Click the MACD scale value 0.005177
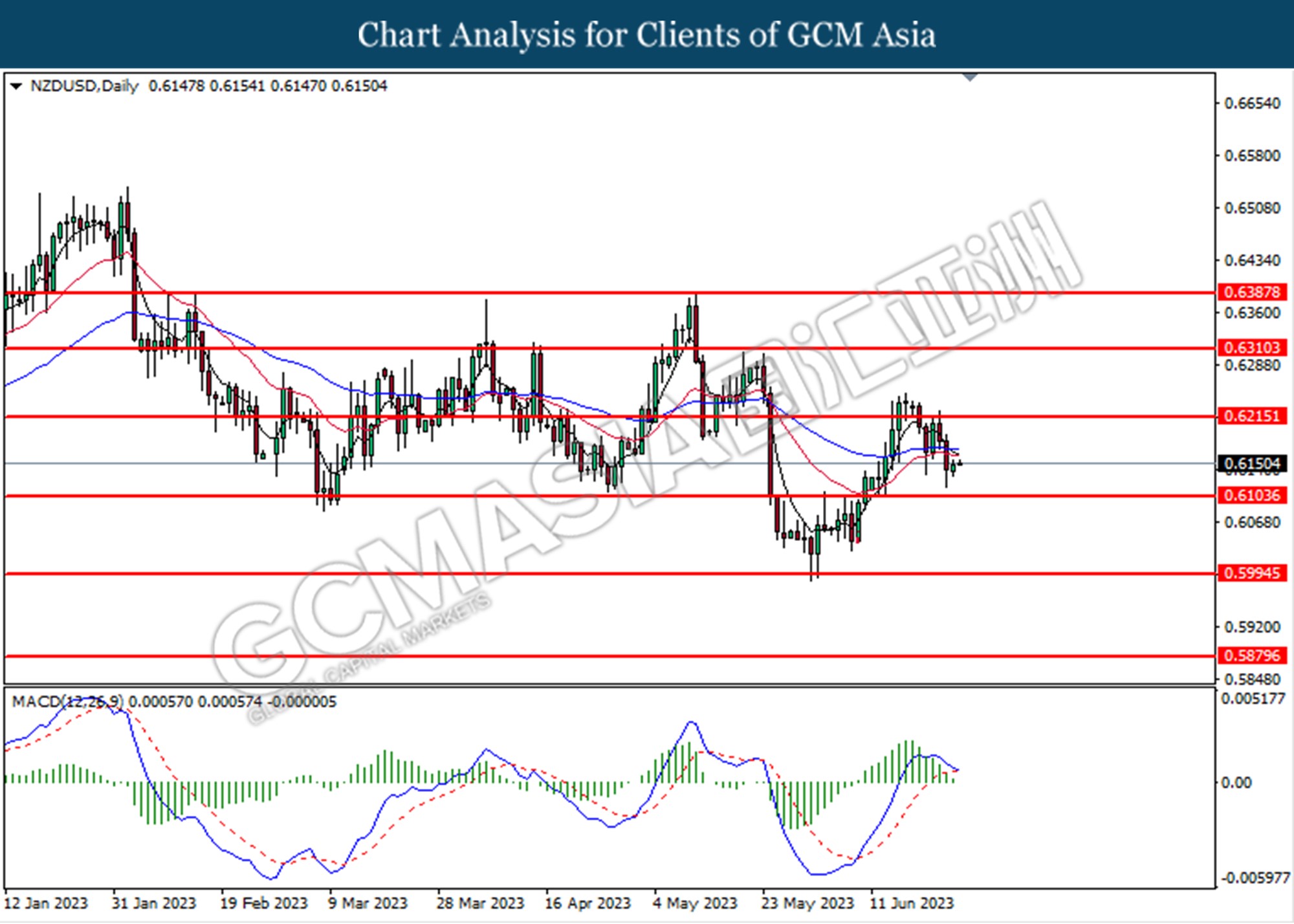The height and width of the screenshot is (924, 1294). pyautogui.click(x=1253, y=699)
